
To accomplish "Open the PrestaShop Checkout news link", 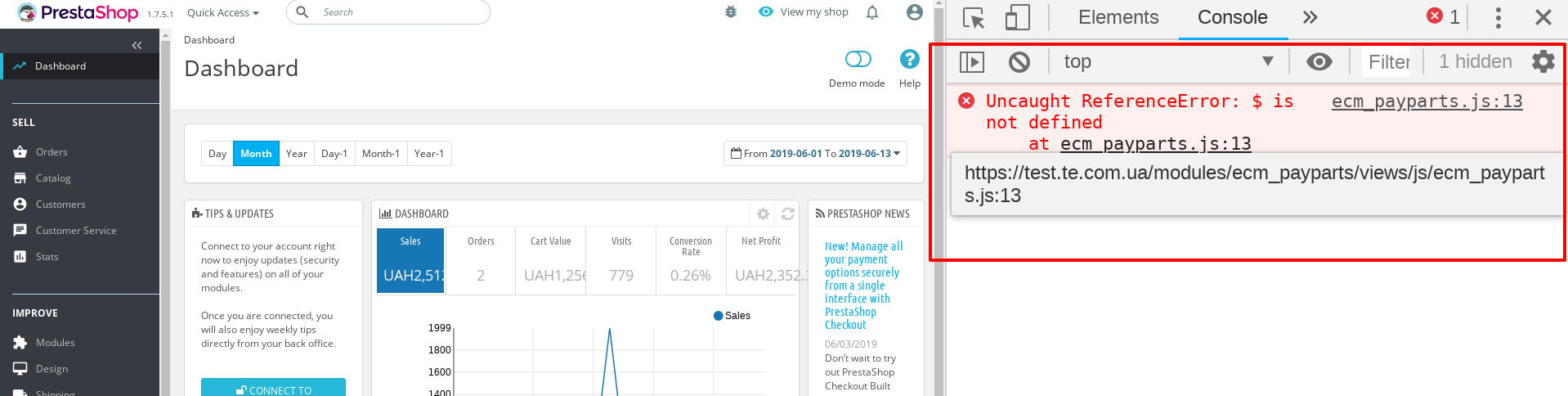I will coord(863,286).
